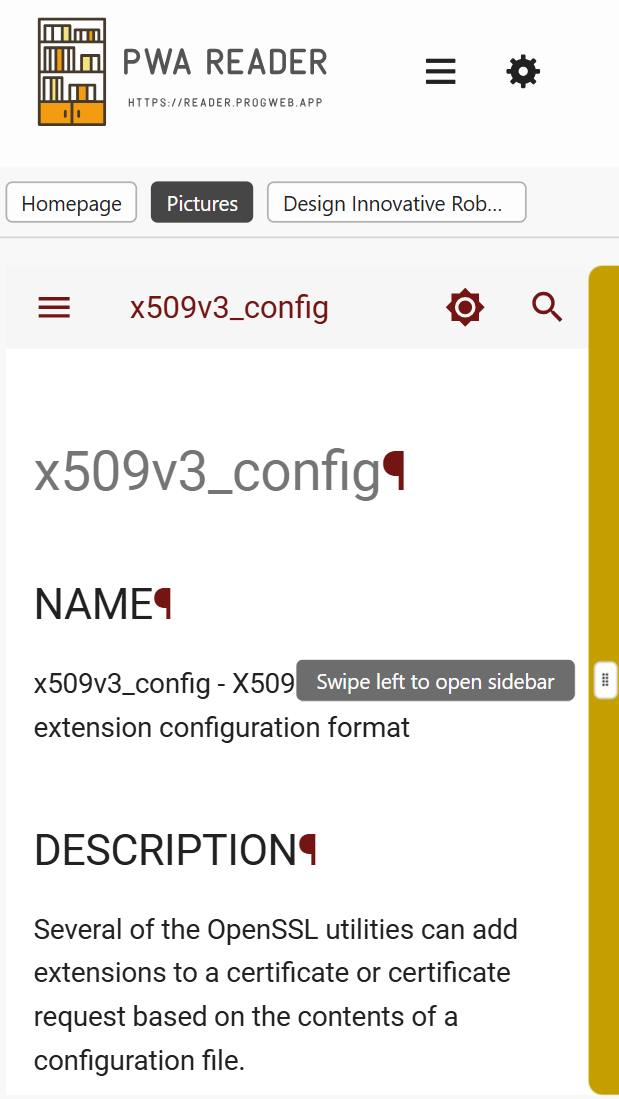The height and width of the screenshot is (1099, 619).
Task: Click the NAME section heading text
Action: pyautogui.click(x=92, y=604)
